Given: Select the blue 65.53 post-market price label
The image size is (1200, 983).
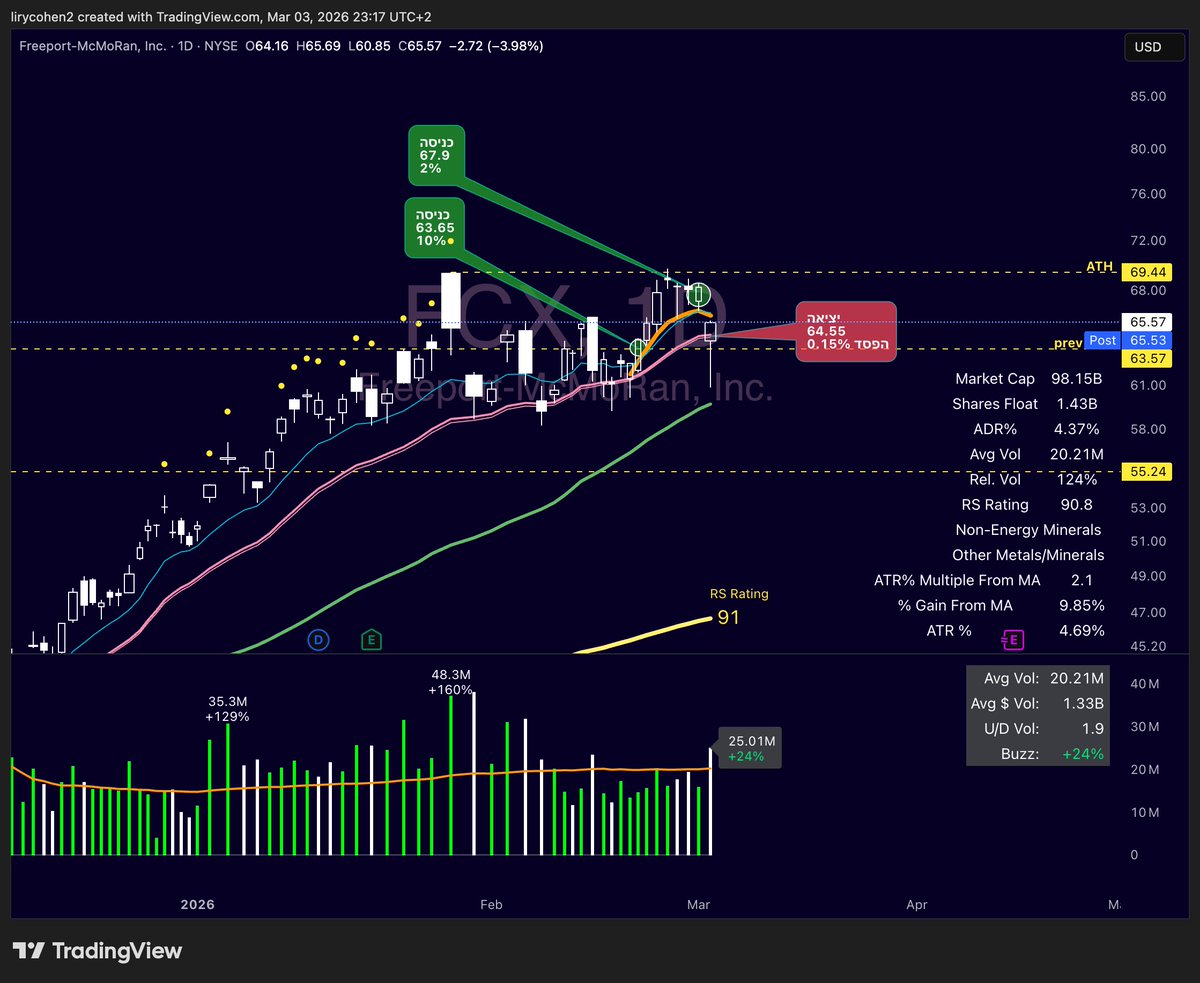Looking at the screenshot, I should 1145,341.
